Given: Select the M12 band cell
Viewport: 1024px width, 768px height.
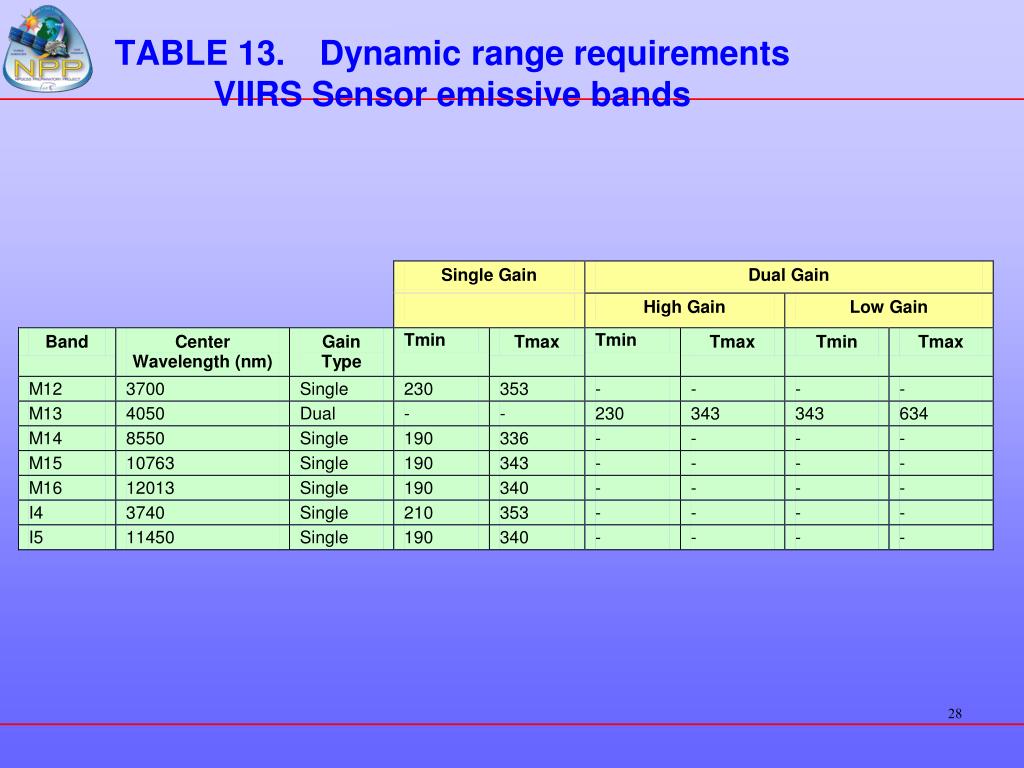Looking at the screenshot, I should pyautogui.click(x=67, y=389).
